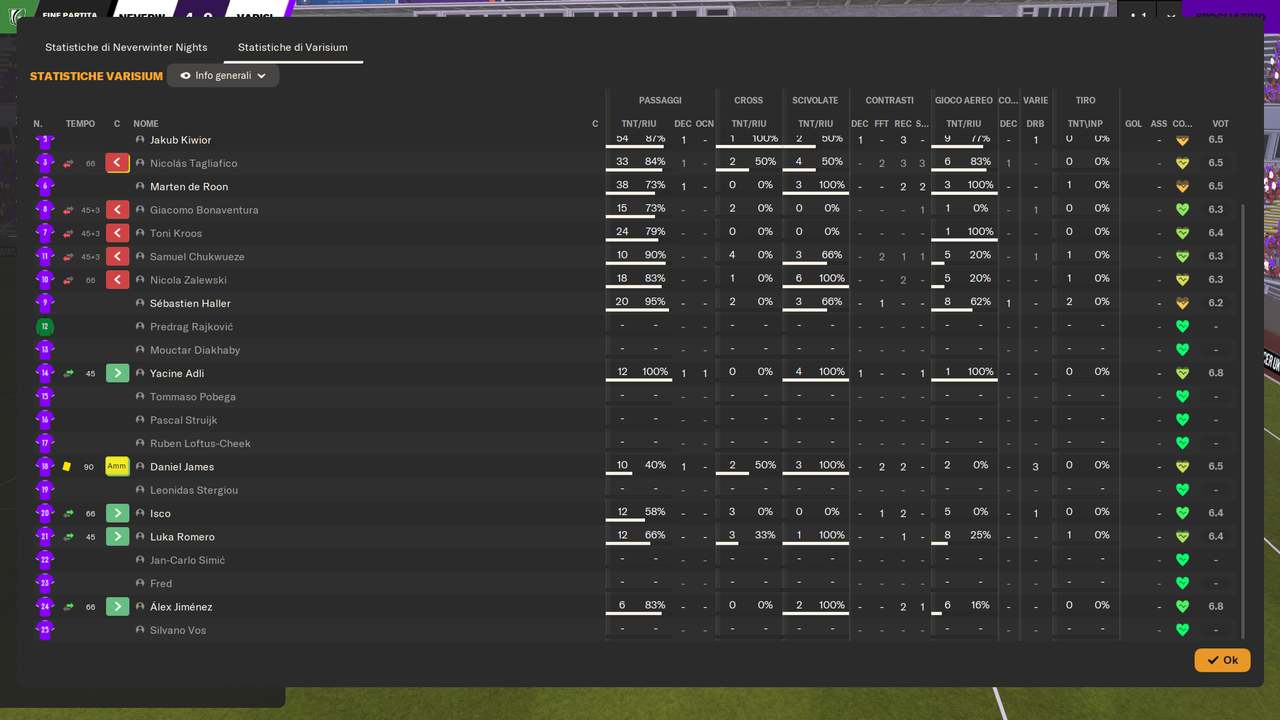
Task: Open player Jakub Kiwior
Action: (181, 140)
